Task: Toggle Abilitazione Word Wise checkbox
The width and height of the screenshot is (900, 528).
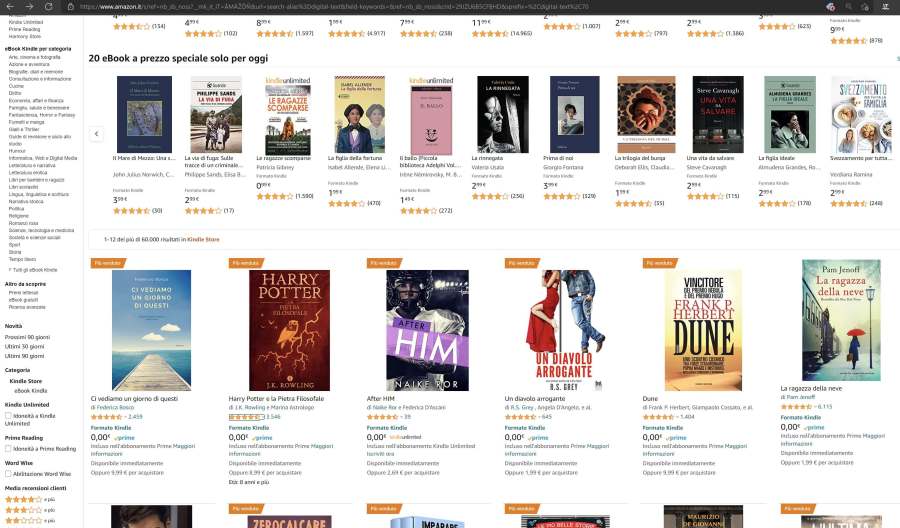Action: [x=8, y=474]
